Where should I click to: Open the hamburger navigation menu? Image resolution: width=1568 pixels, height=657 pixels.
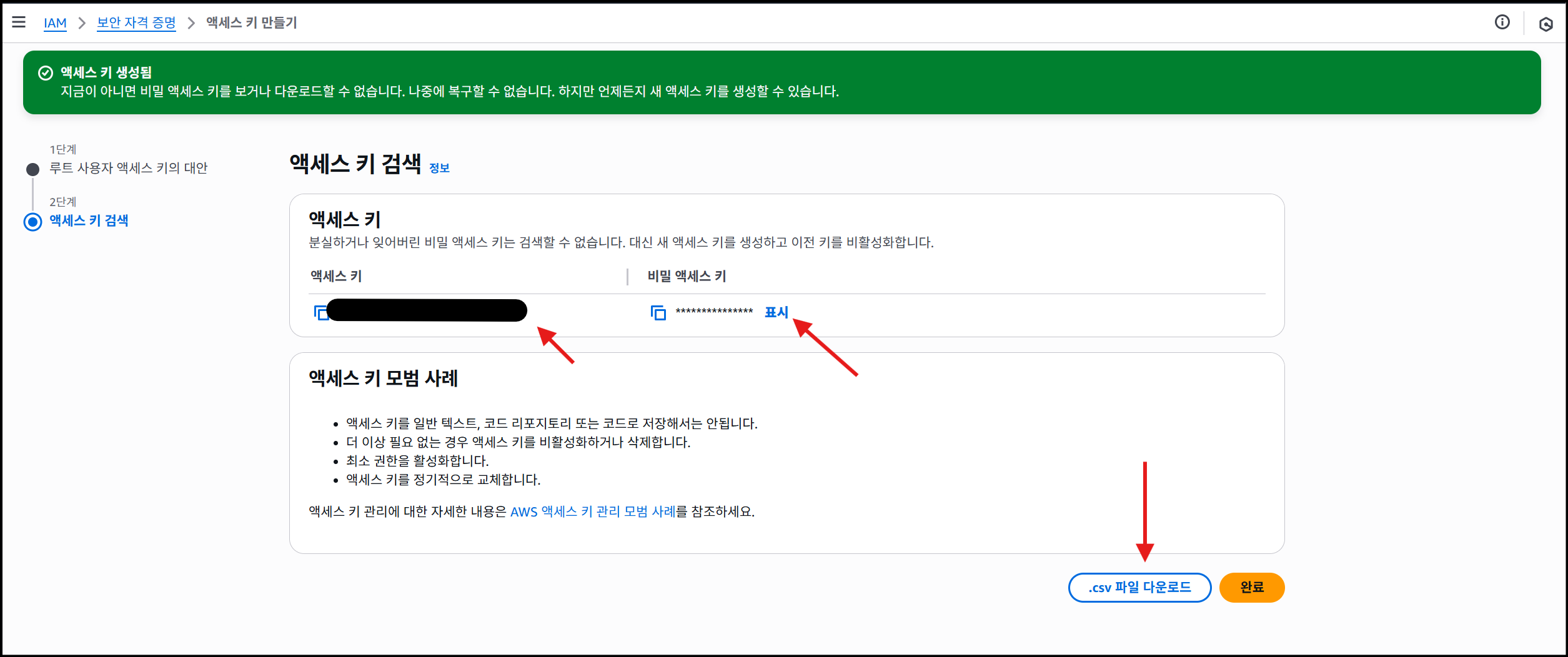pos(19,22)
